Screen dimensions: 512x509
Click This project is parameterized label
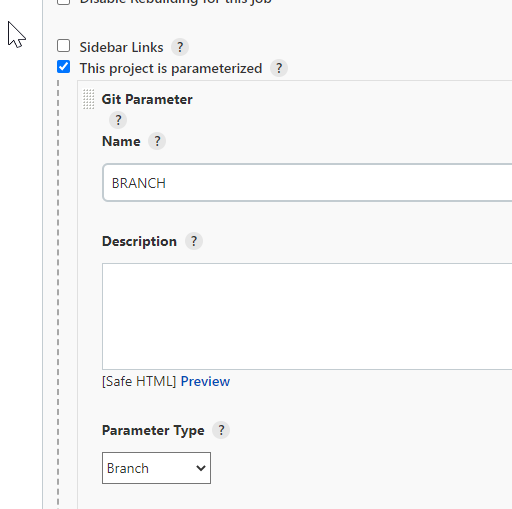[x=171, y=68]
